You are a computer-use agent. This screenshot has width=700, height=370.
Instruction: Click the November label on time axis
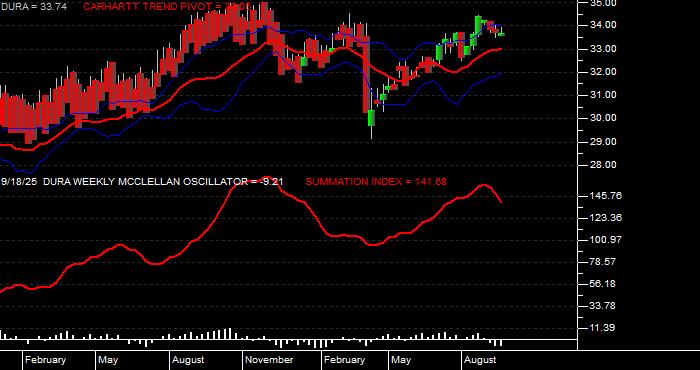coord(270,360)
